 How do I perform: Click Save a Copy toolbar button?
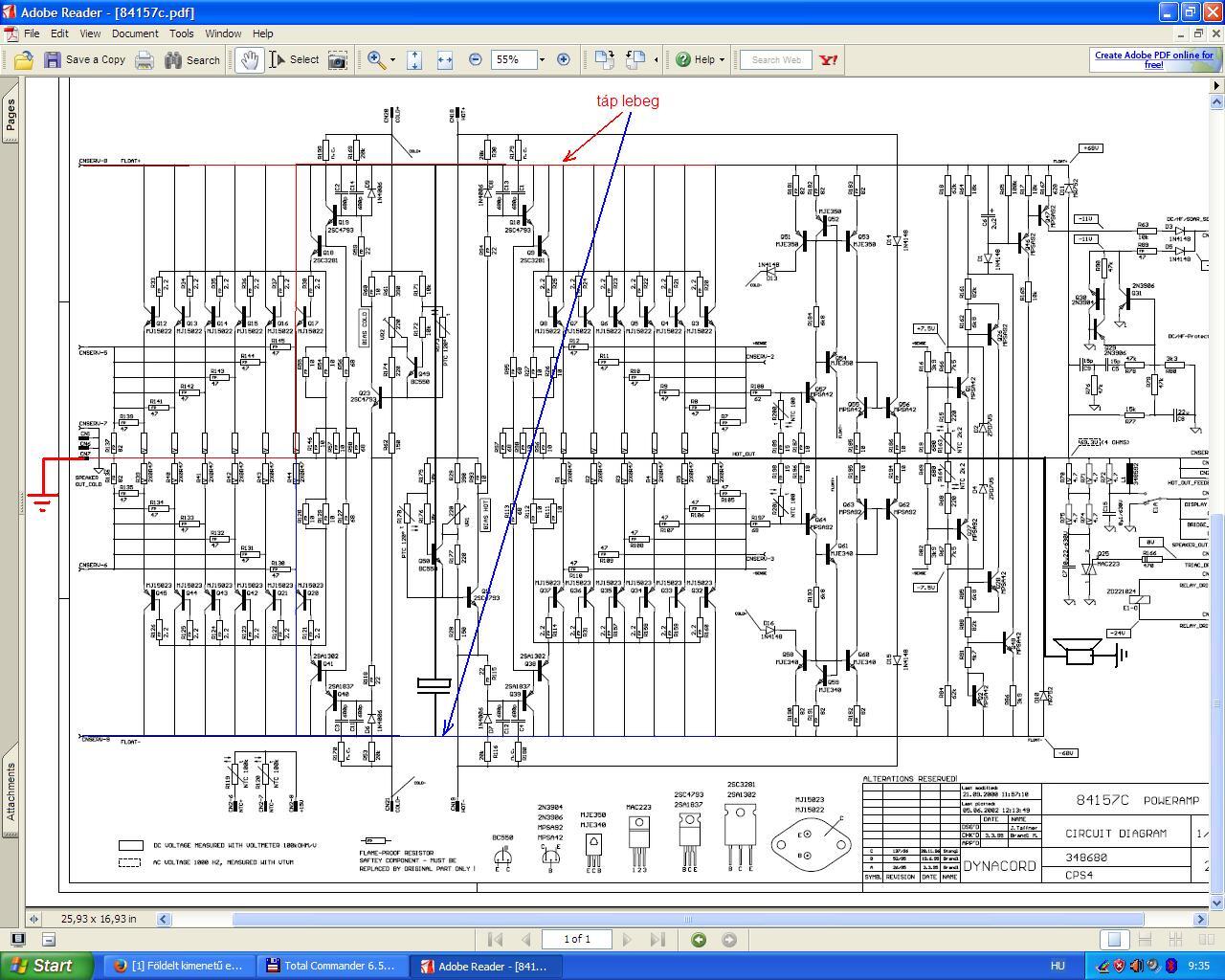click(85, 59)
